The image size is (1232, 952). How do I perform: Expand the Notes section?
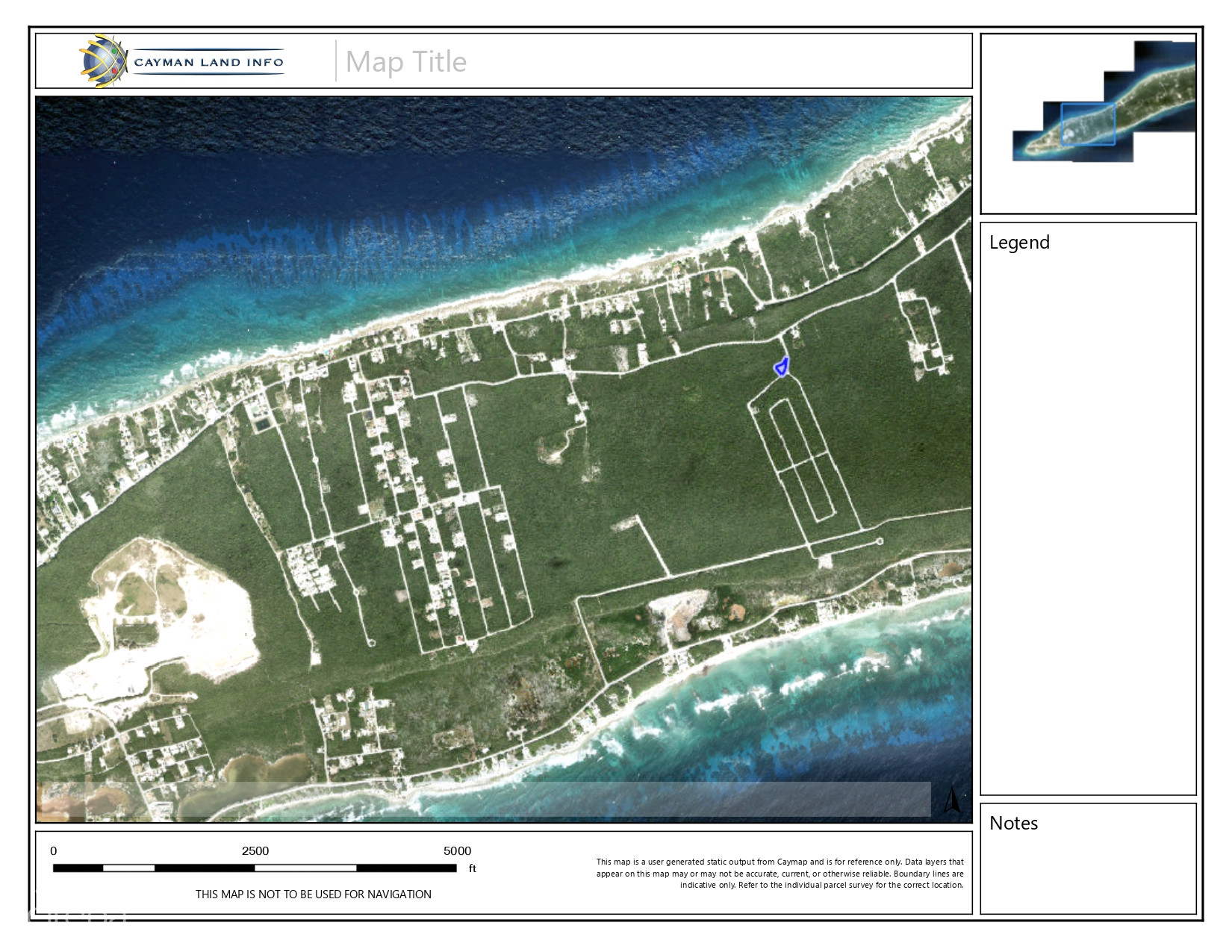(x=1012, y=824)
